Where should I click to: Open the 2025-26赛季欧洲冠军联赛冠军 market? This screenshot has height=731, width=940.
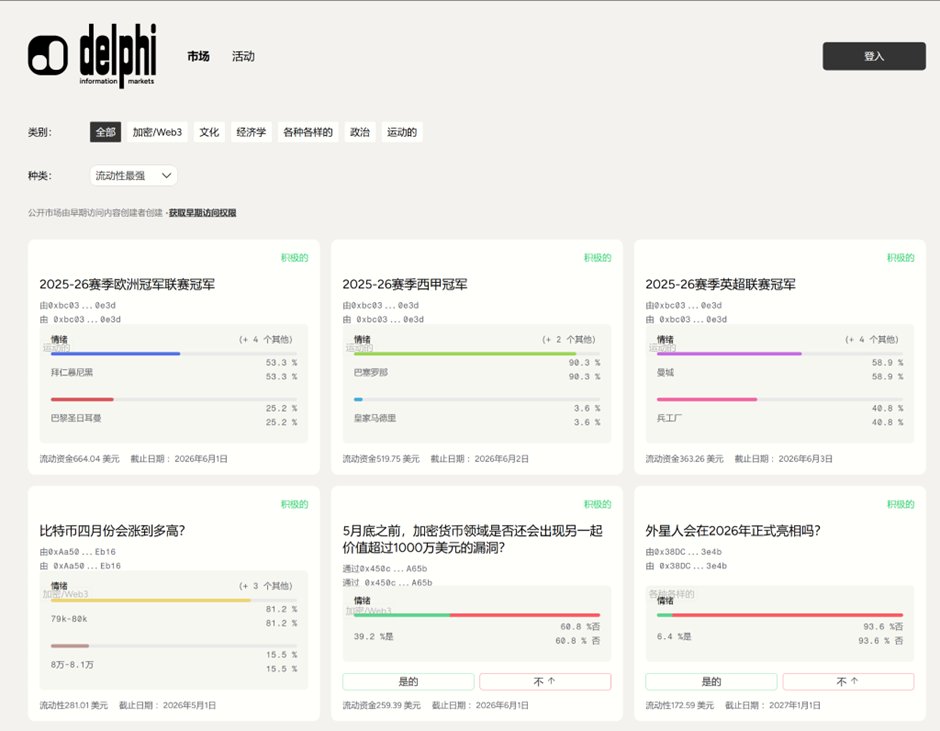tap(127, 285)
